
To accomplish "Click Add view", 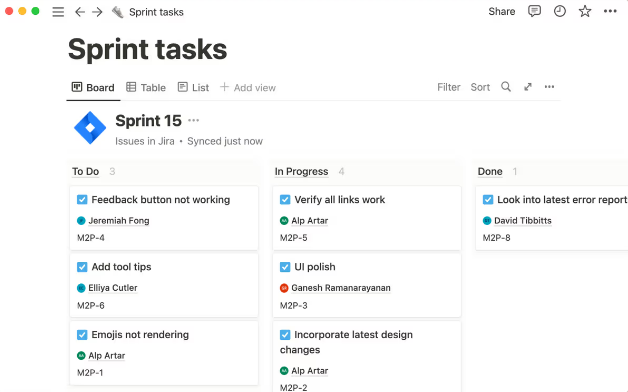I will pos(248,87).
